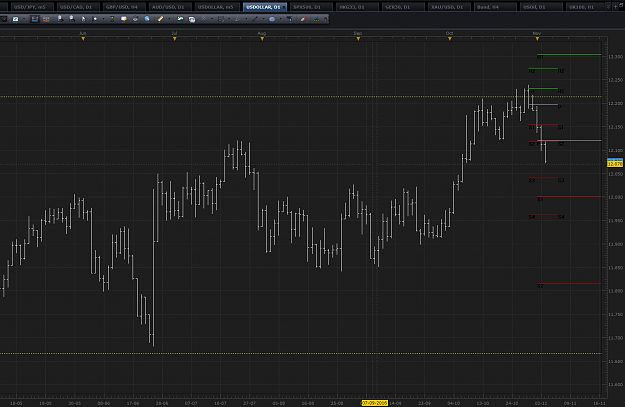Click the dimmed tool icon left of the line tool

(238, 19)
